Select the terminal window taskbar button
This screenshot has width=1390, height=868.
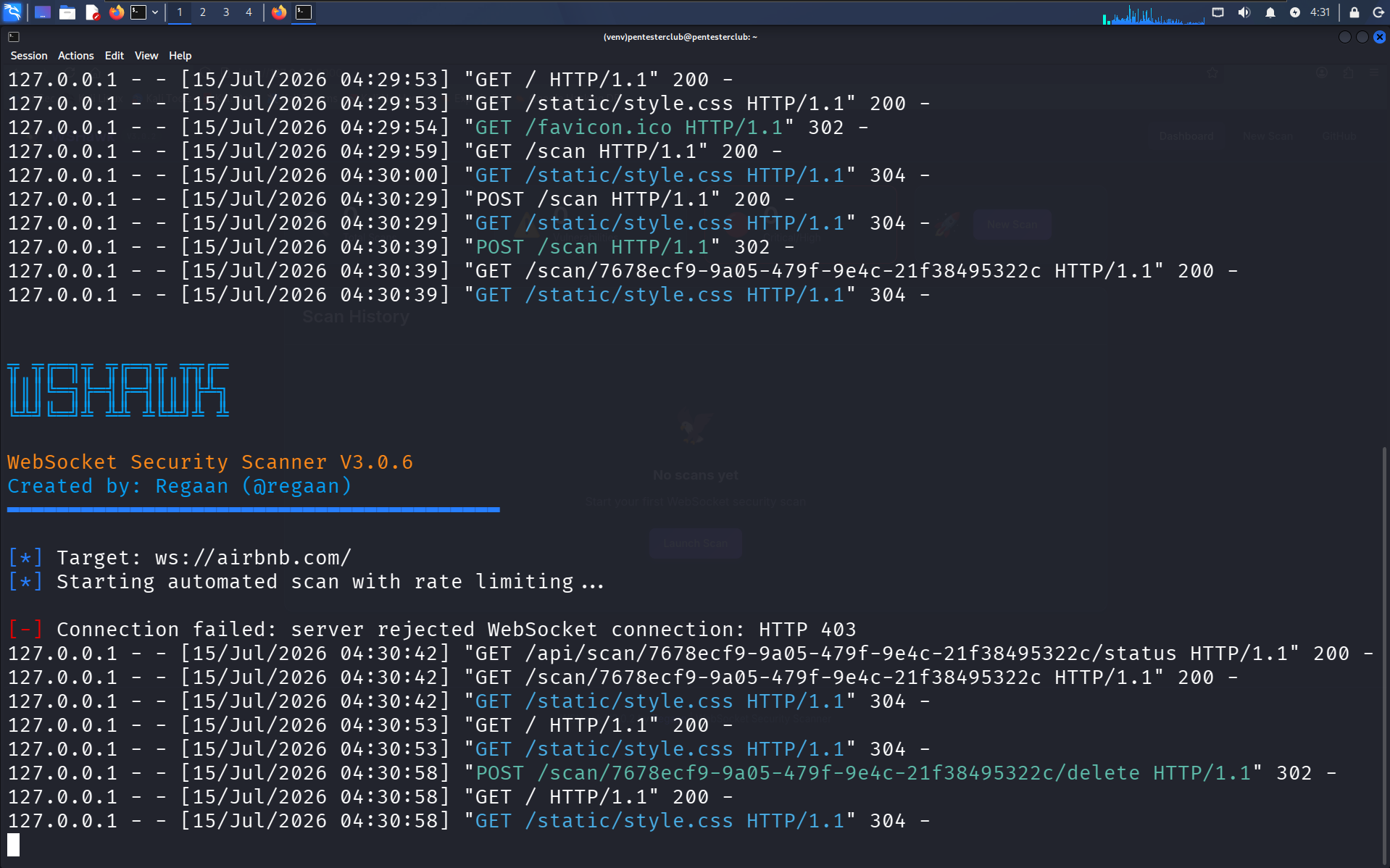tap(304, 12)
